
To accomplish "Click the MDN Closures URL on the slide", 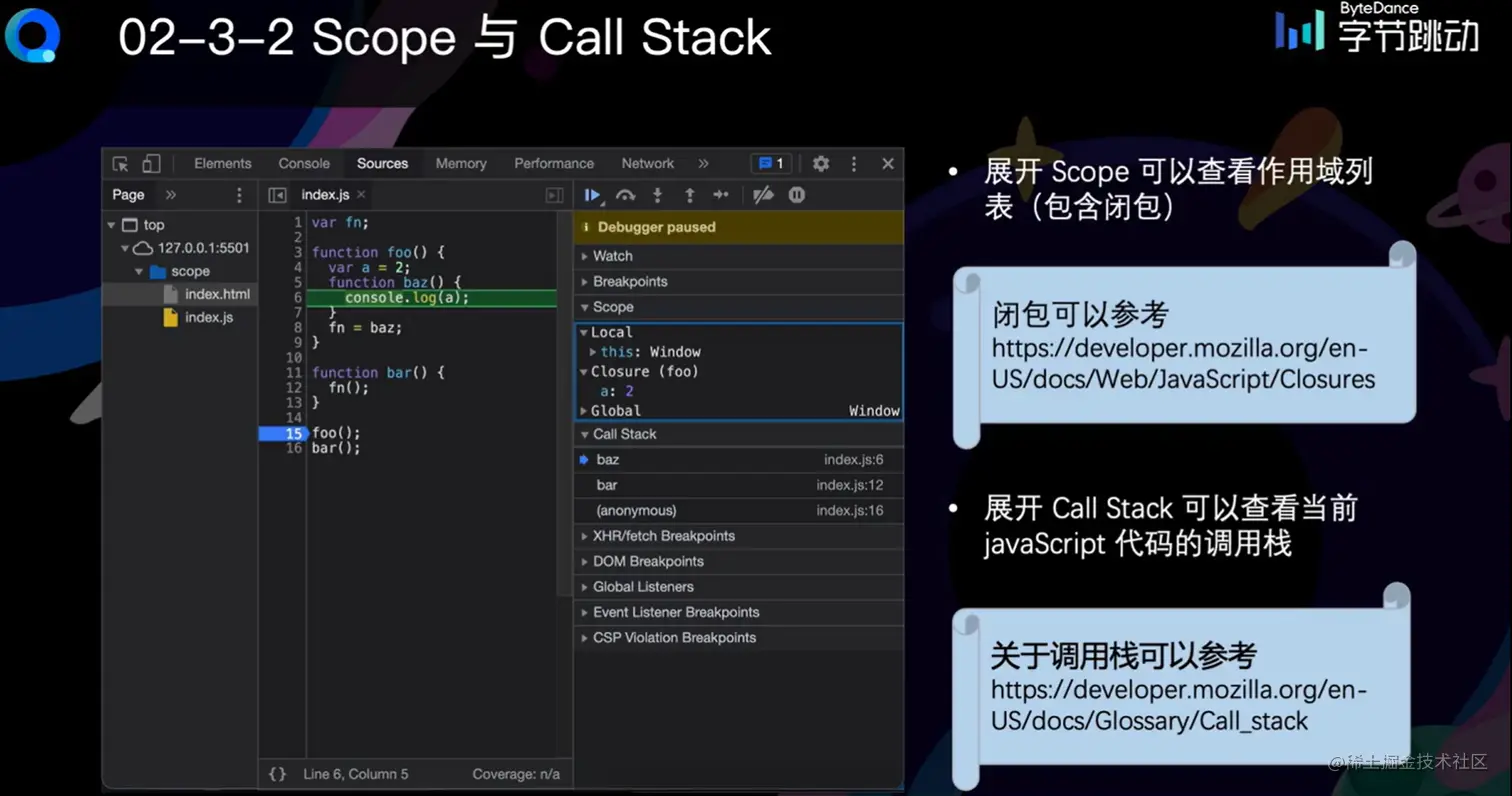I will (x=1183, y=364).
